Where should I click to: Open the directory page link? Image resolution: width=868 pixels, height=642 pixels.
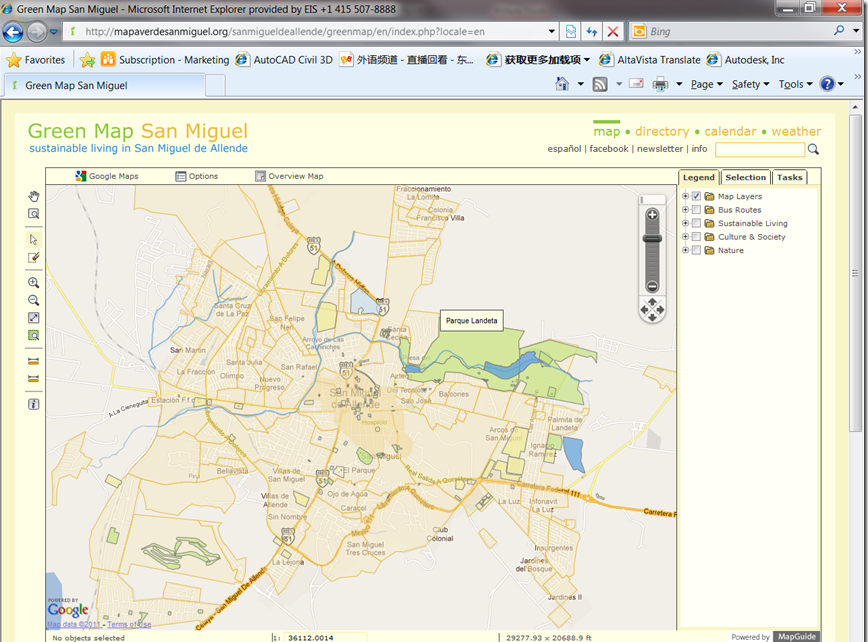[662, 132]
